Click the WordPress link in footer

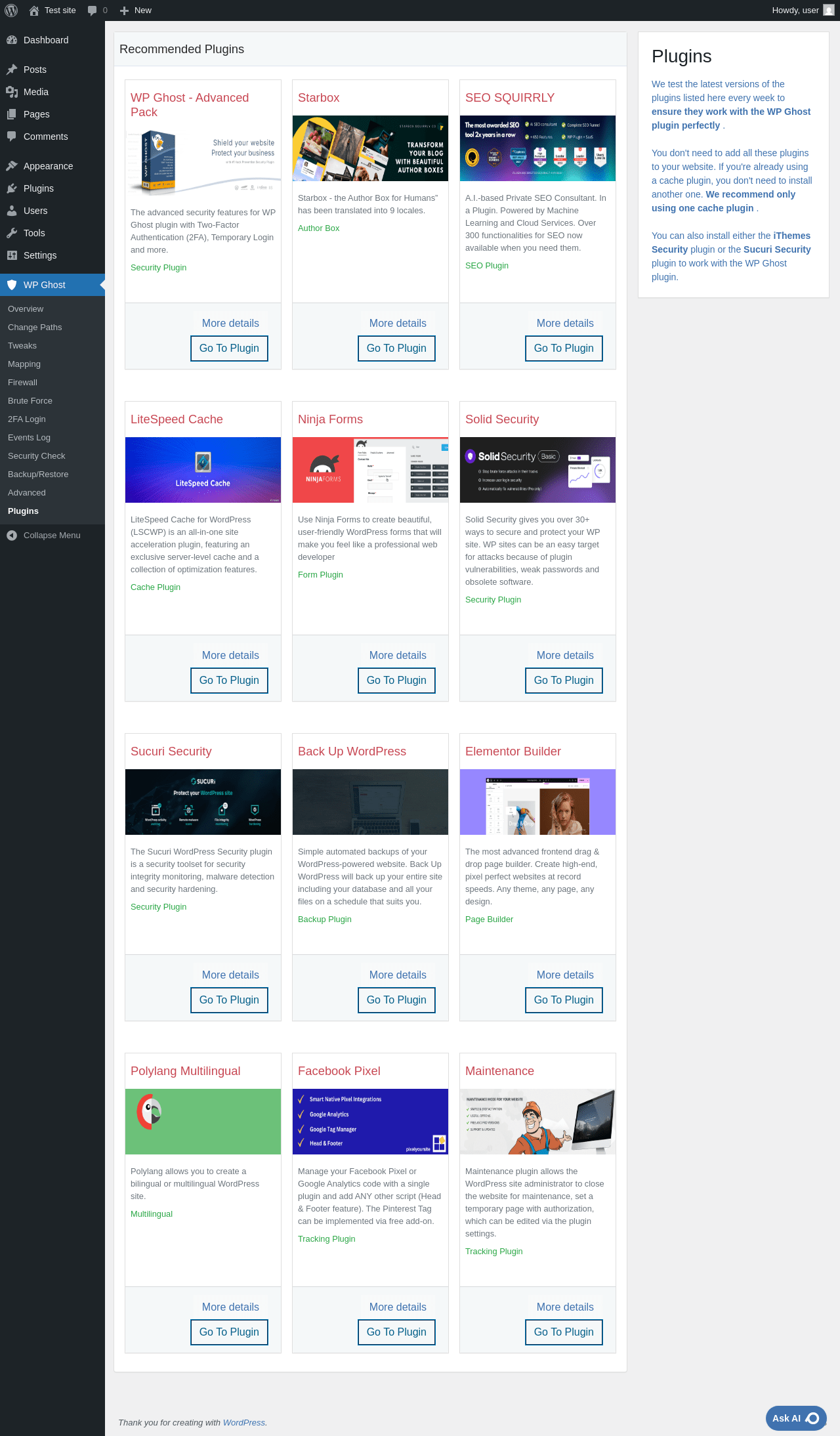pyautogui.click(x=244, y=1423)
